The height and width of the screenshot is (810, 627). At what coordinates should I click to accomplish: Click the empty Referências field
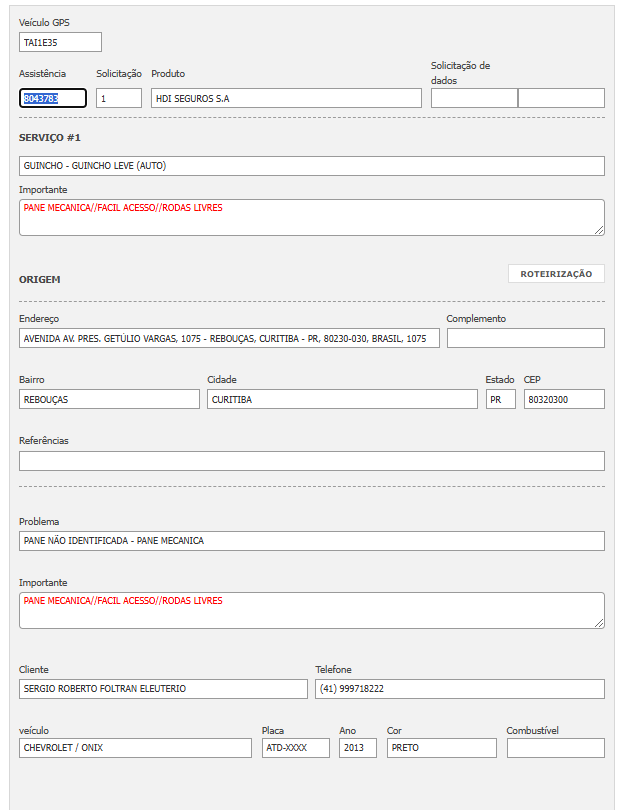[x=312, y=461]
